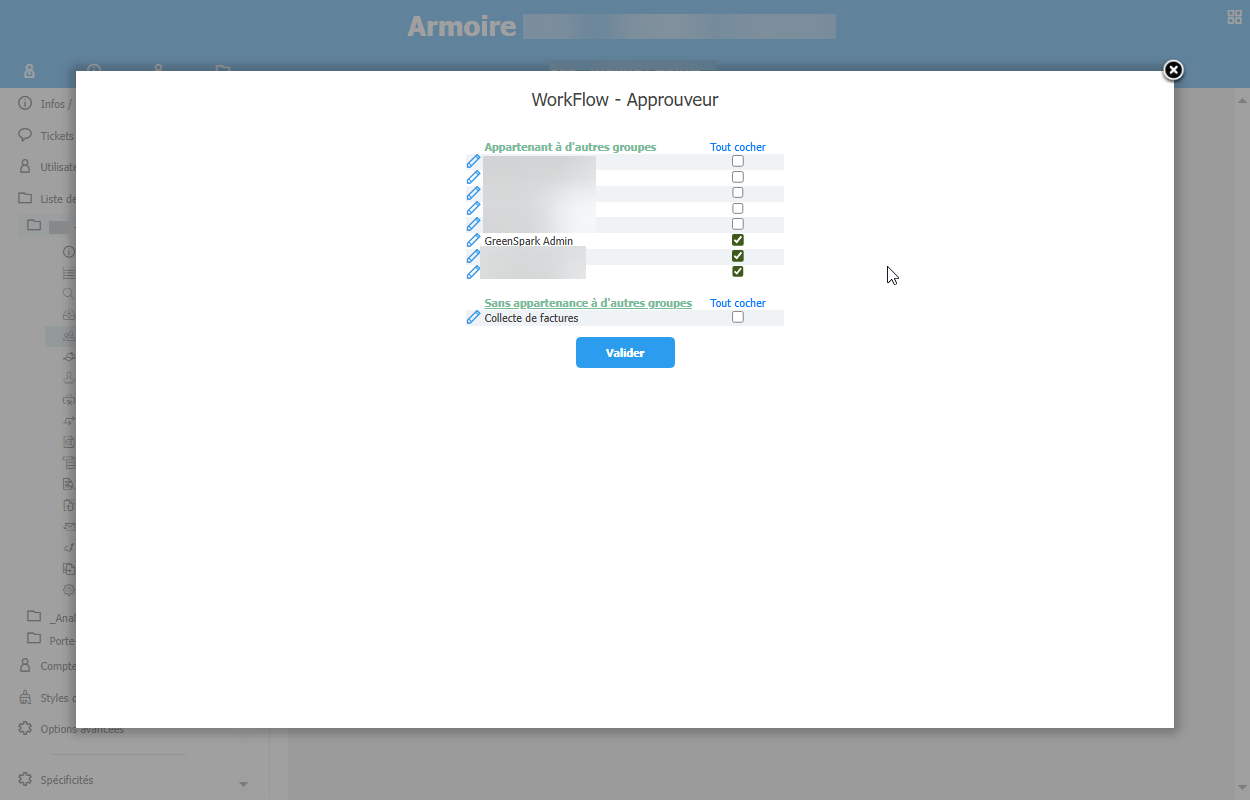Click the sidebar scroll-down arrow near Spécificités
Image resolution: width=1250 pixels, height=800 pixels.
[x=243, y=785]
